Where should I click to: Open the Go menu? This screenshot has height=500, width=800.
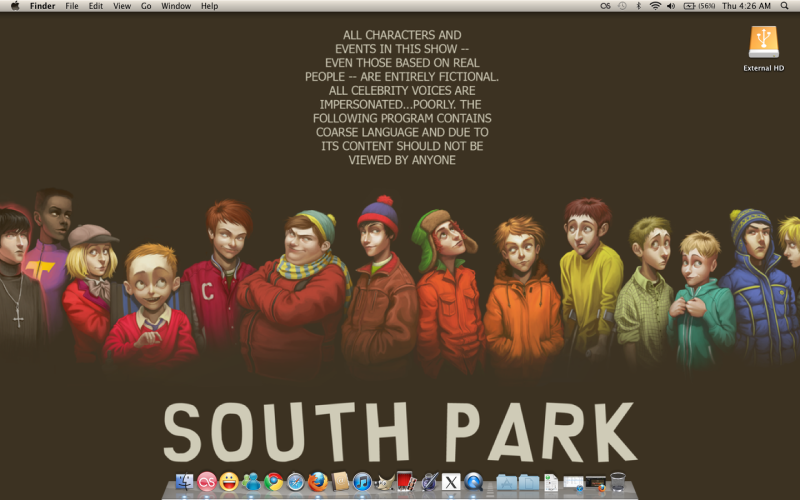(x=146, y=6)
